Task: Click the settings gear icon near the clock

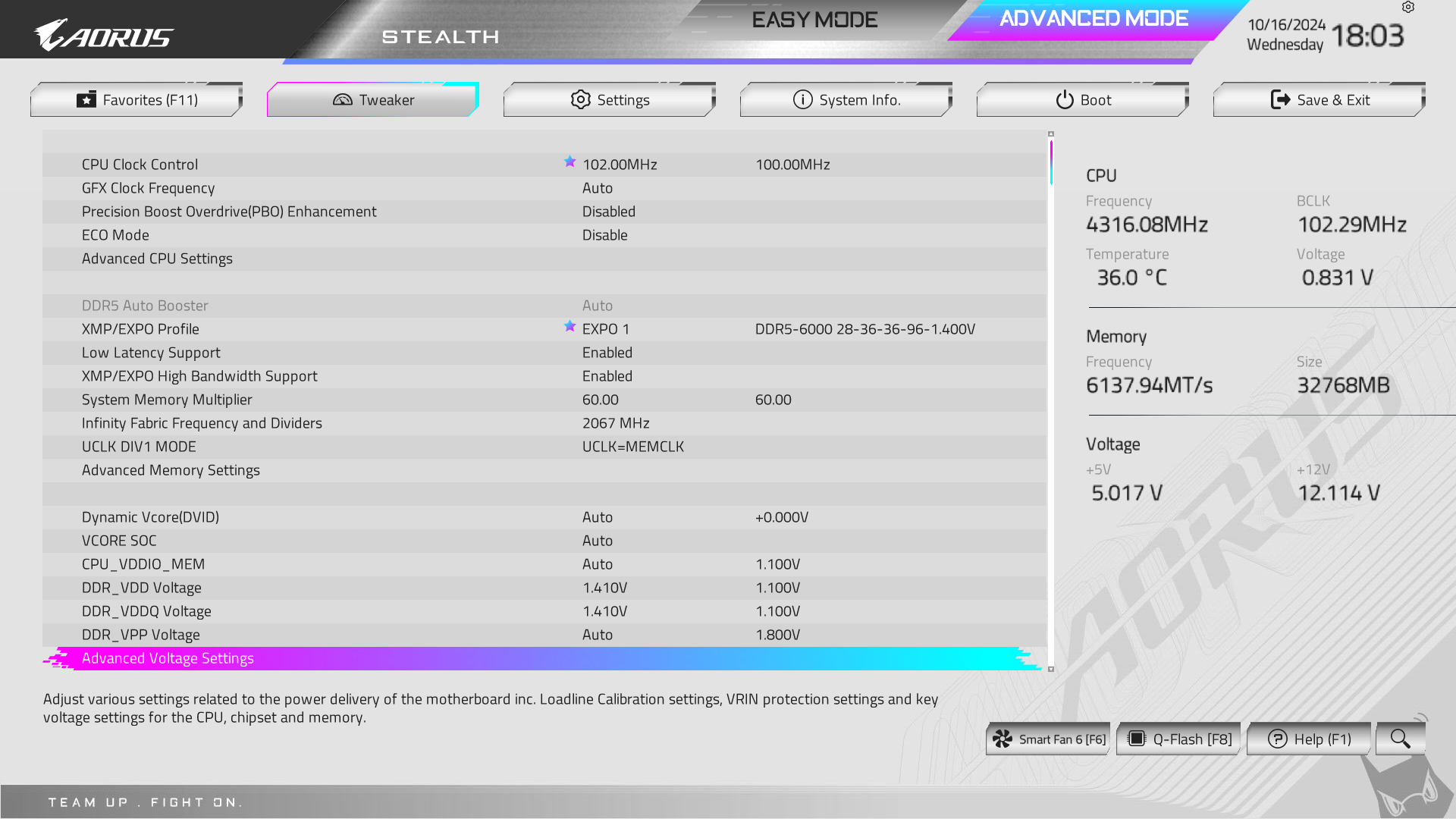Action: 1408,8
